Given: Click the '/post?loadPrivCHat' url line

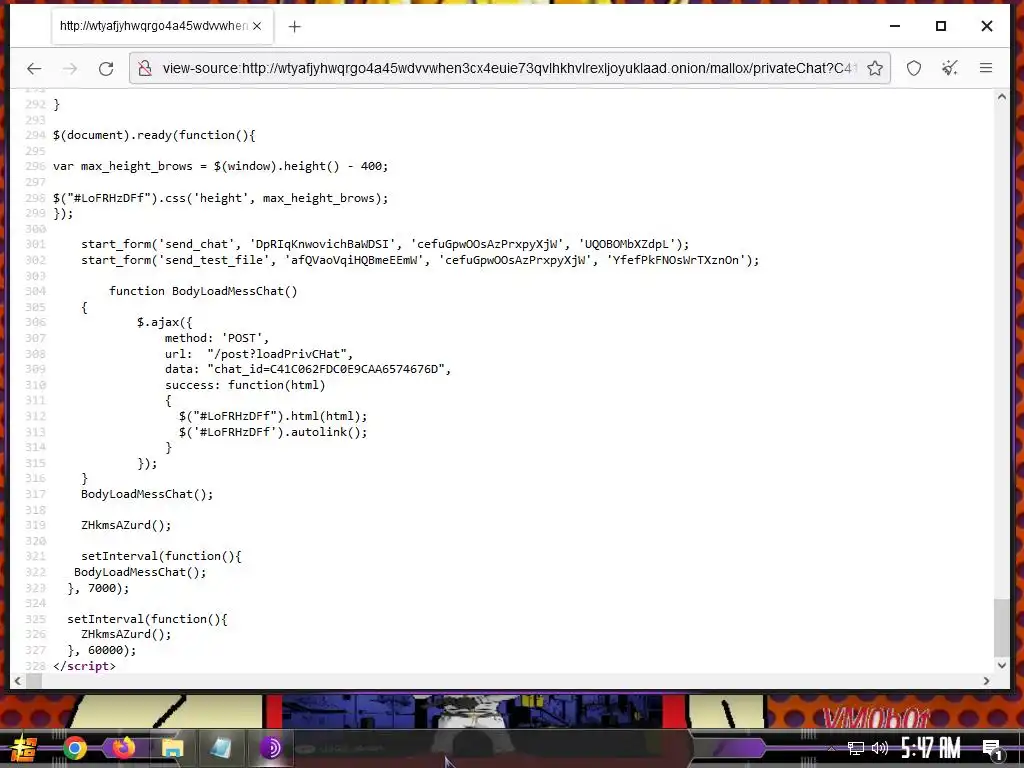Looking at the screenshot, I should 259,354.
